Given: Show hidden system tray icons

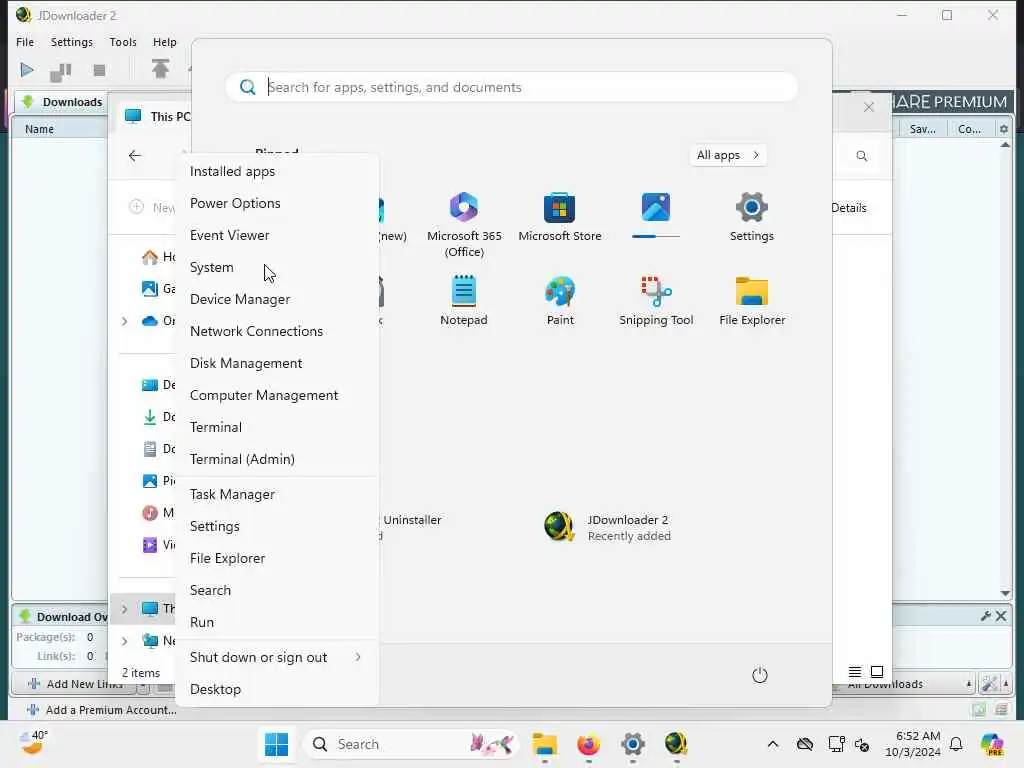Looking at the screenshot, I should [773, 744].
